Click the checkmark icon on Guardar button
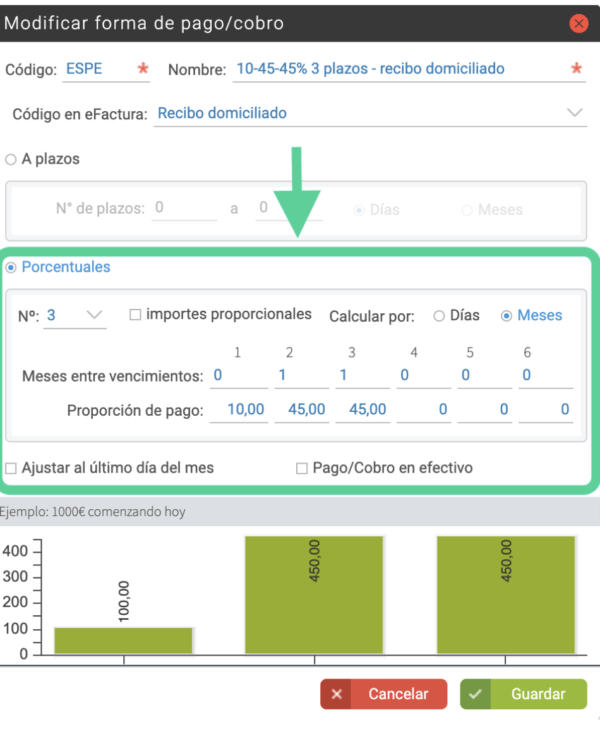The image size is (600, 729). [x=475, y=694]
